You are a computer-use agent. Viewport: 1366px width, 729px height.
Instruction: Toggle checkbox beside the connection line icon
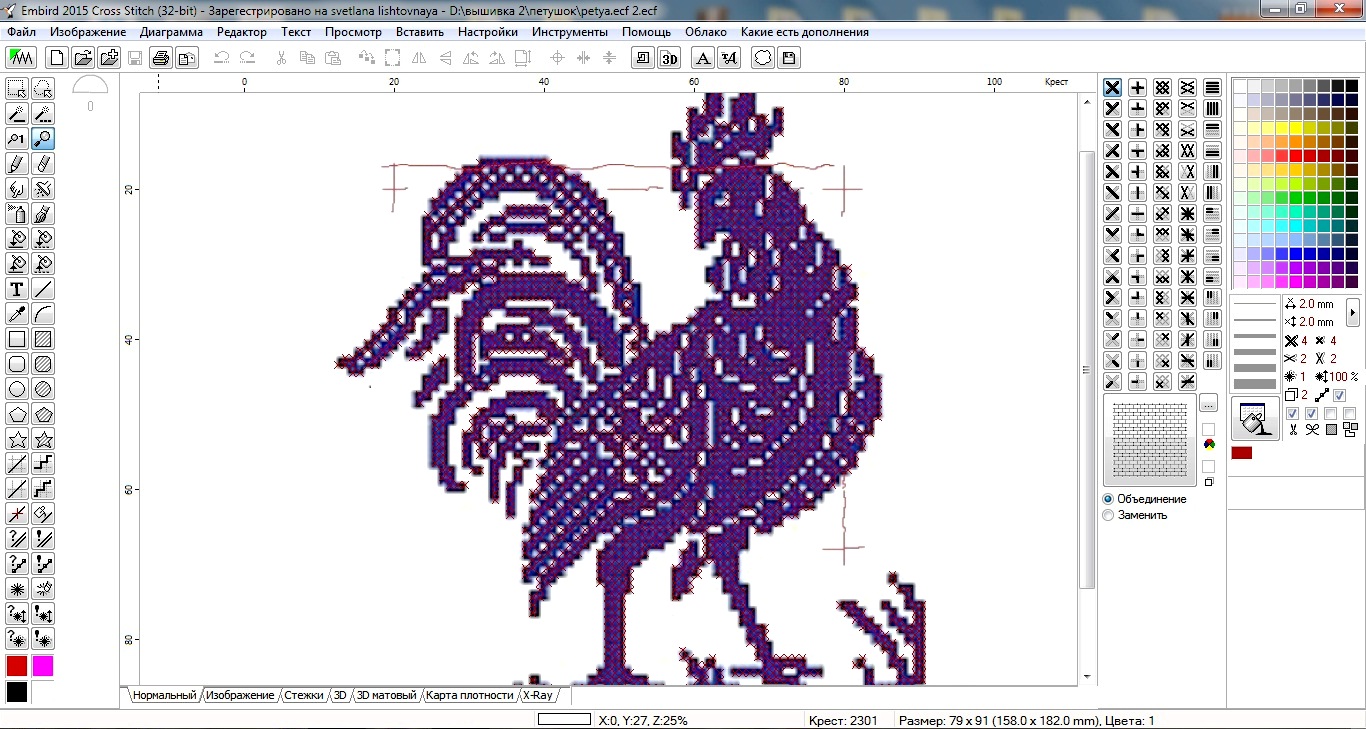(x=1339, y=395)
